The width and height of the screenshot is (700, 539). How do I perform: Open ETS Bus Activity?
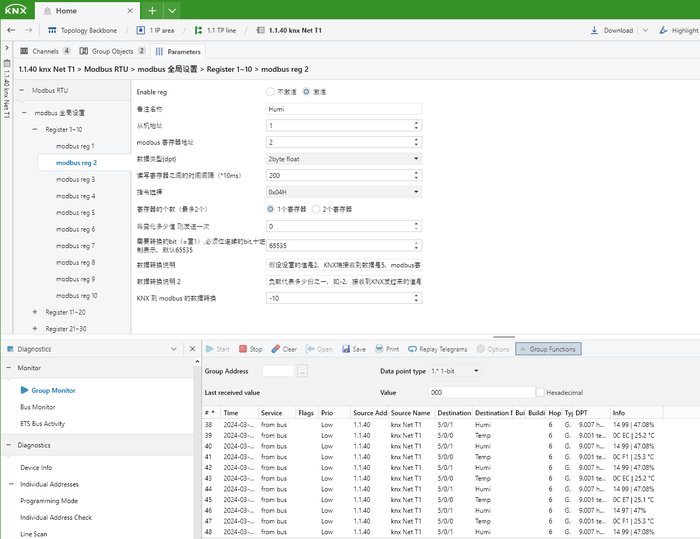(42, 423)
